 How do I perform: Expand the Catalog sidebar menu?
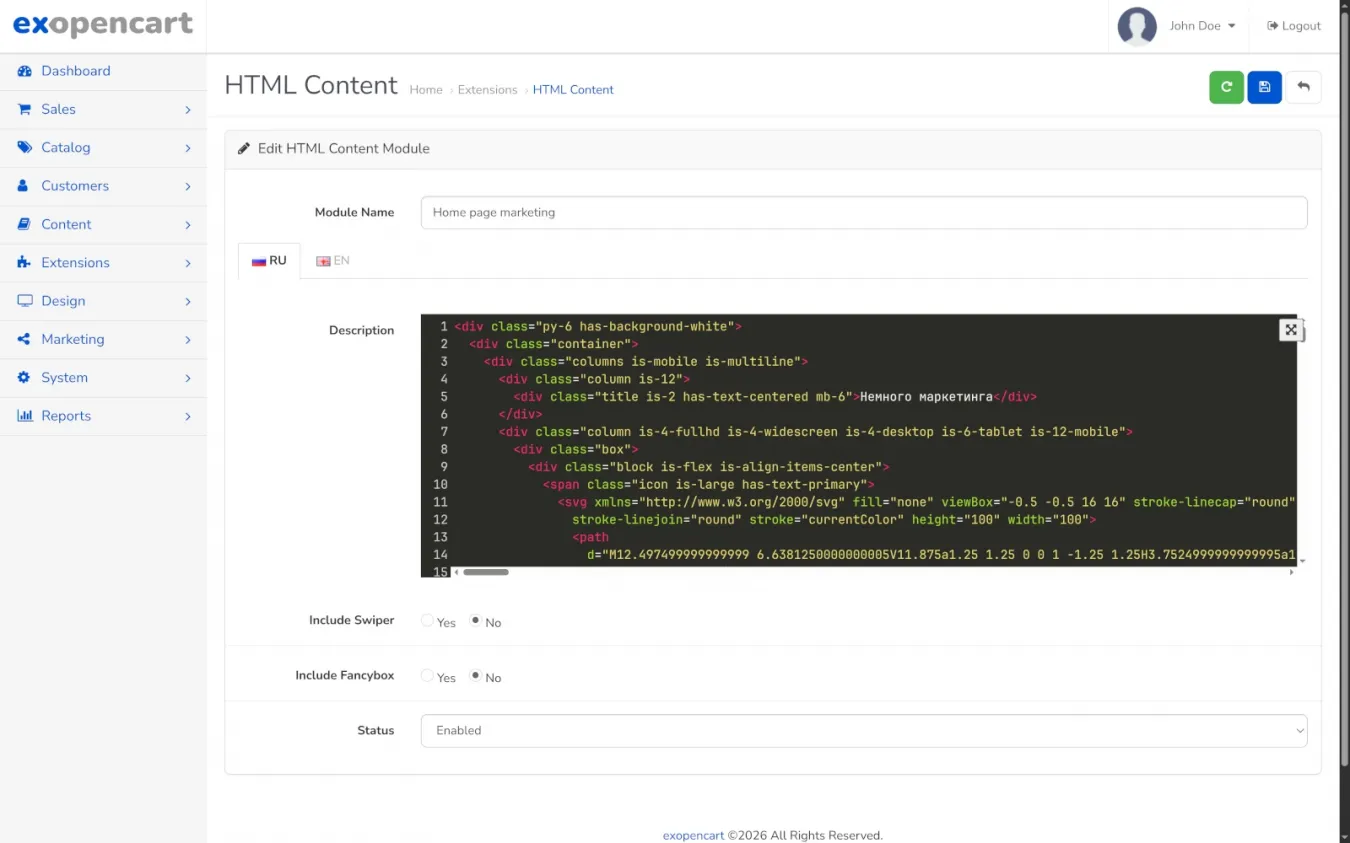point(103,148)
